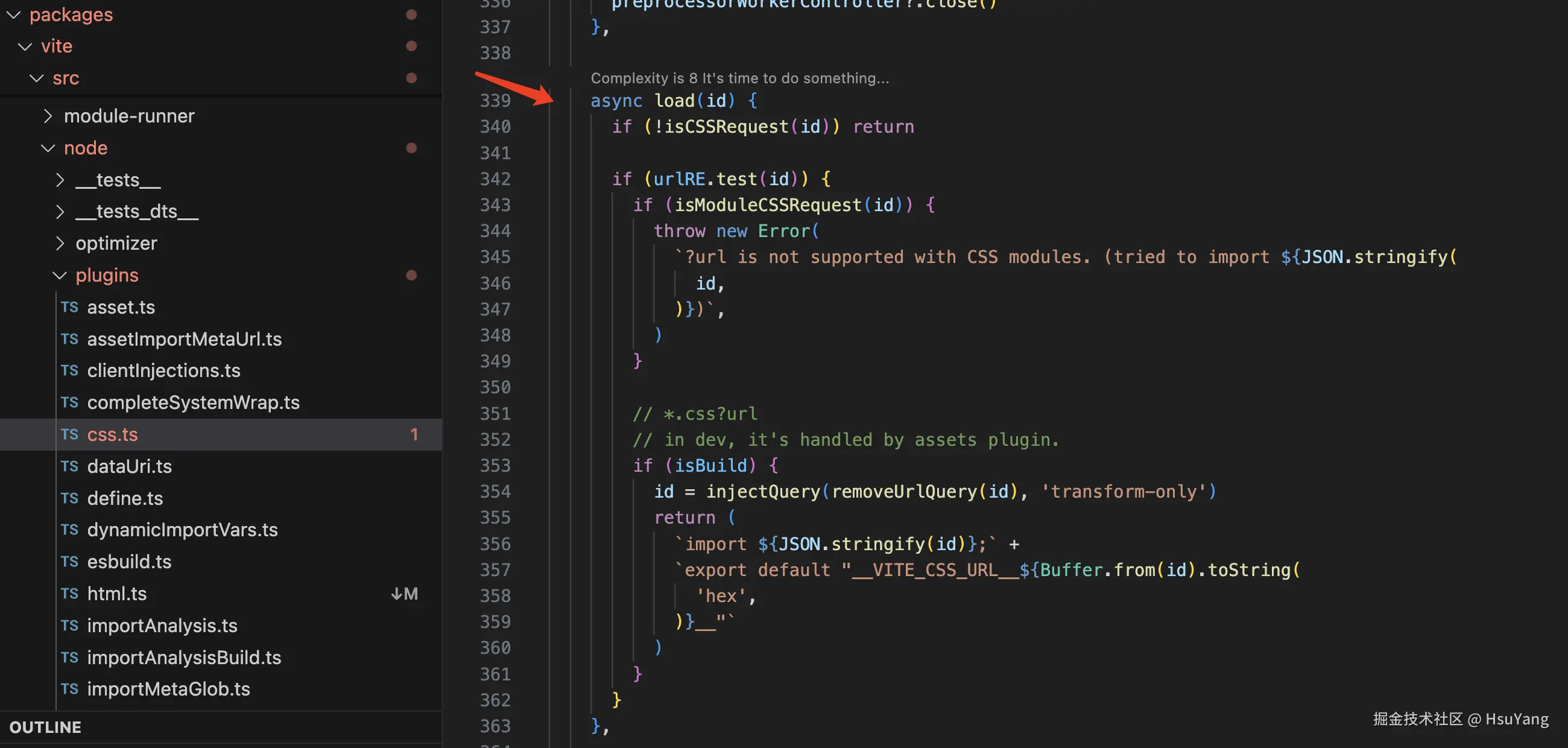The height and width of the screenshot is (748, 1568).
Task: Click the TS icon beside asset.ts
Action: click(x=69, y=308)
